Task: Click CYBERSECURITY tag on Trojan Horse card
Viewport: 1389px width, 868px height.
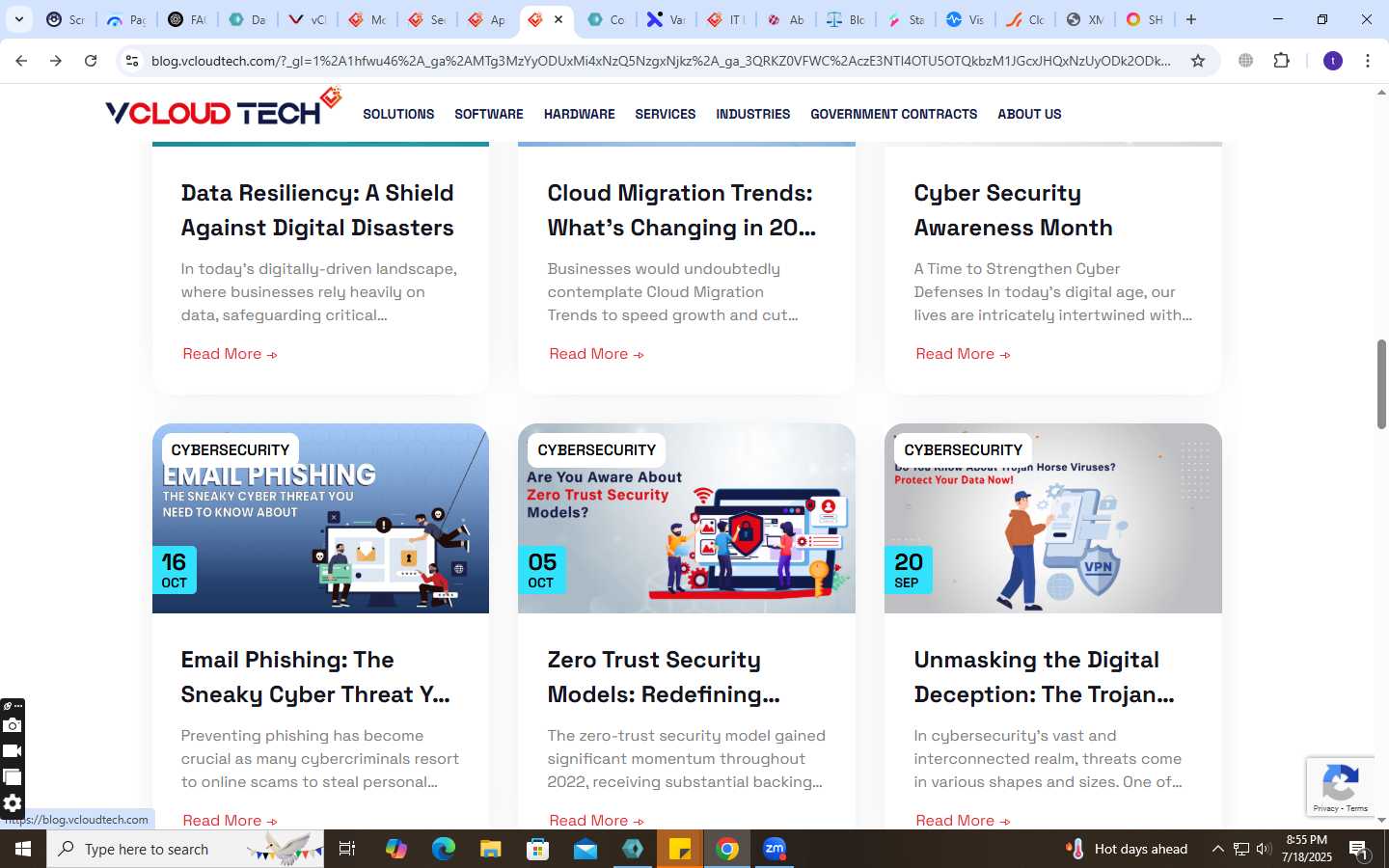Action: point(963,449)
